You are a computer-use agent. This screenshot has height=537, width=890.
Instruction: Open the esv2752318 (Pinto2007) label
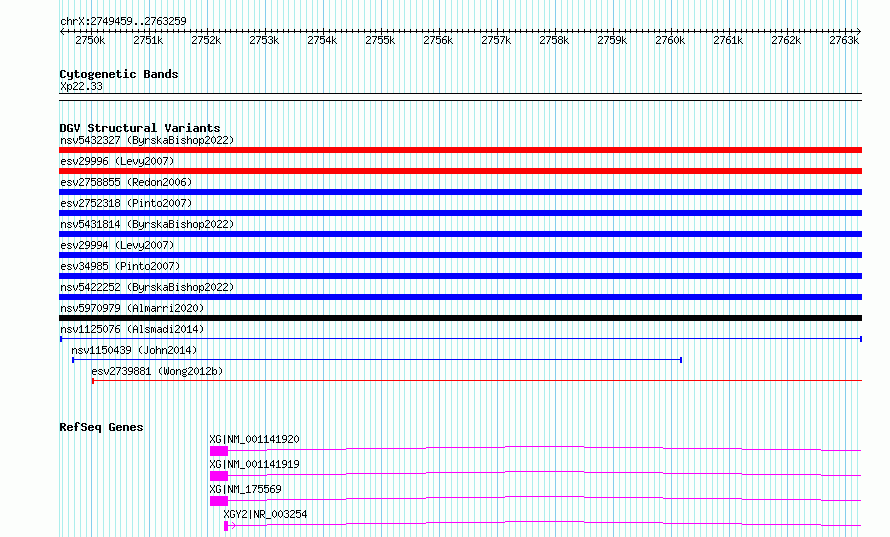[126, 203]
